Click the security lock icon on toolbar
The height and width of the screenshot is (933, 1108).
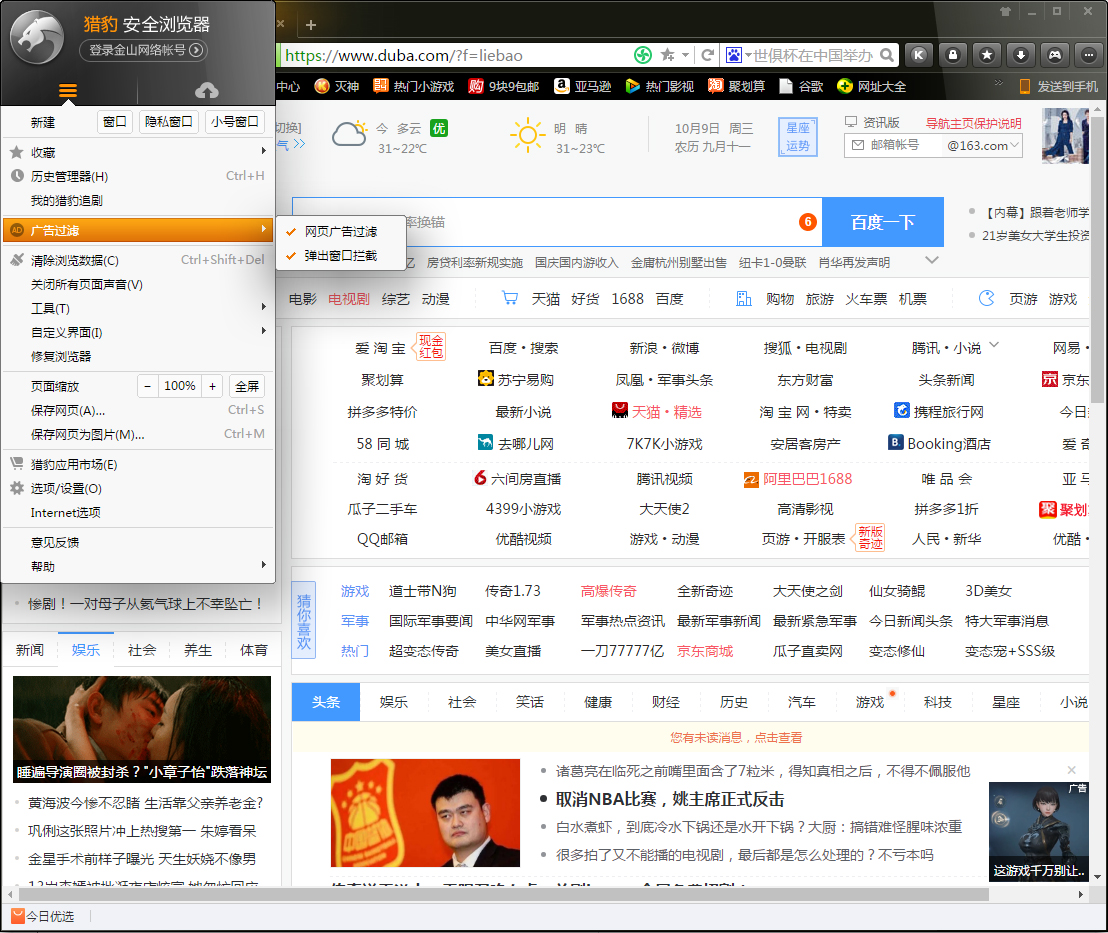[952, 55]
